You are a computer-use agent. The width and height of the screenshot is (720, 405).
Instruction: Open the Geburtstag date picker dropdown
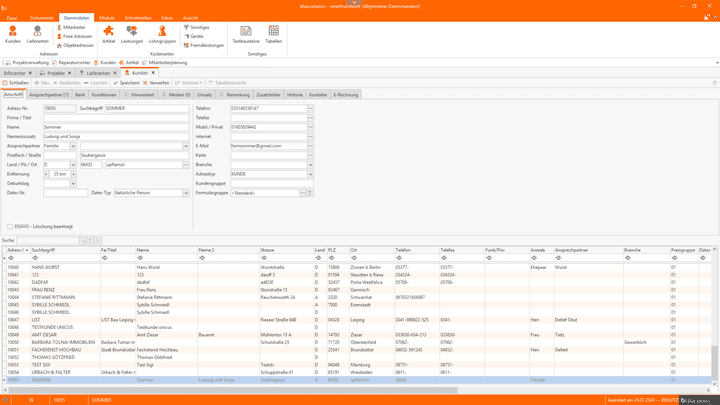tap(73, 184)
